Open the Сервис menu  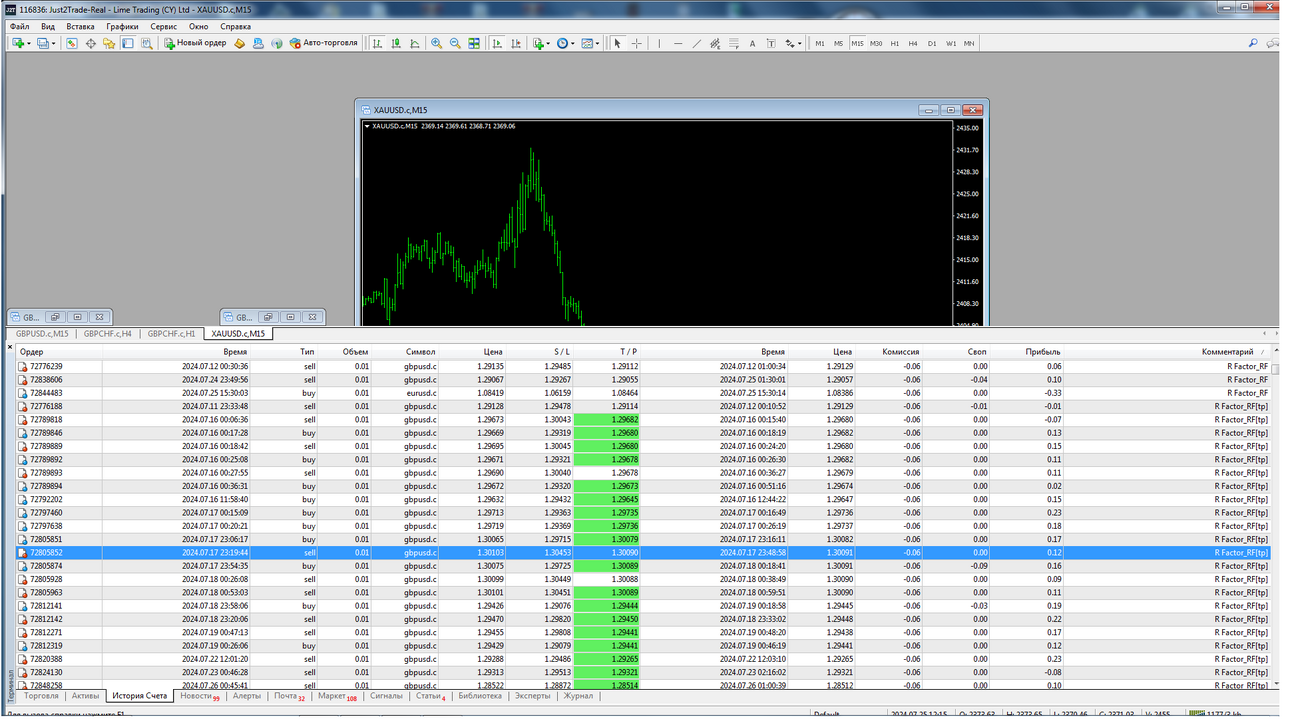coord(164,27)
